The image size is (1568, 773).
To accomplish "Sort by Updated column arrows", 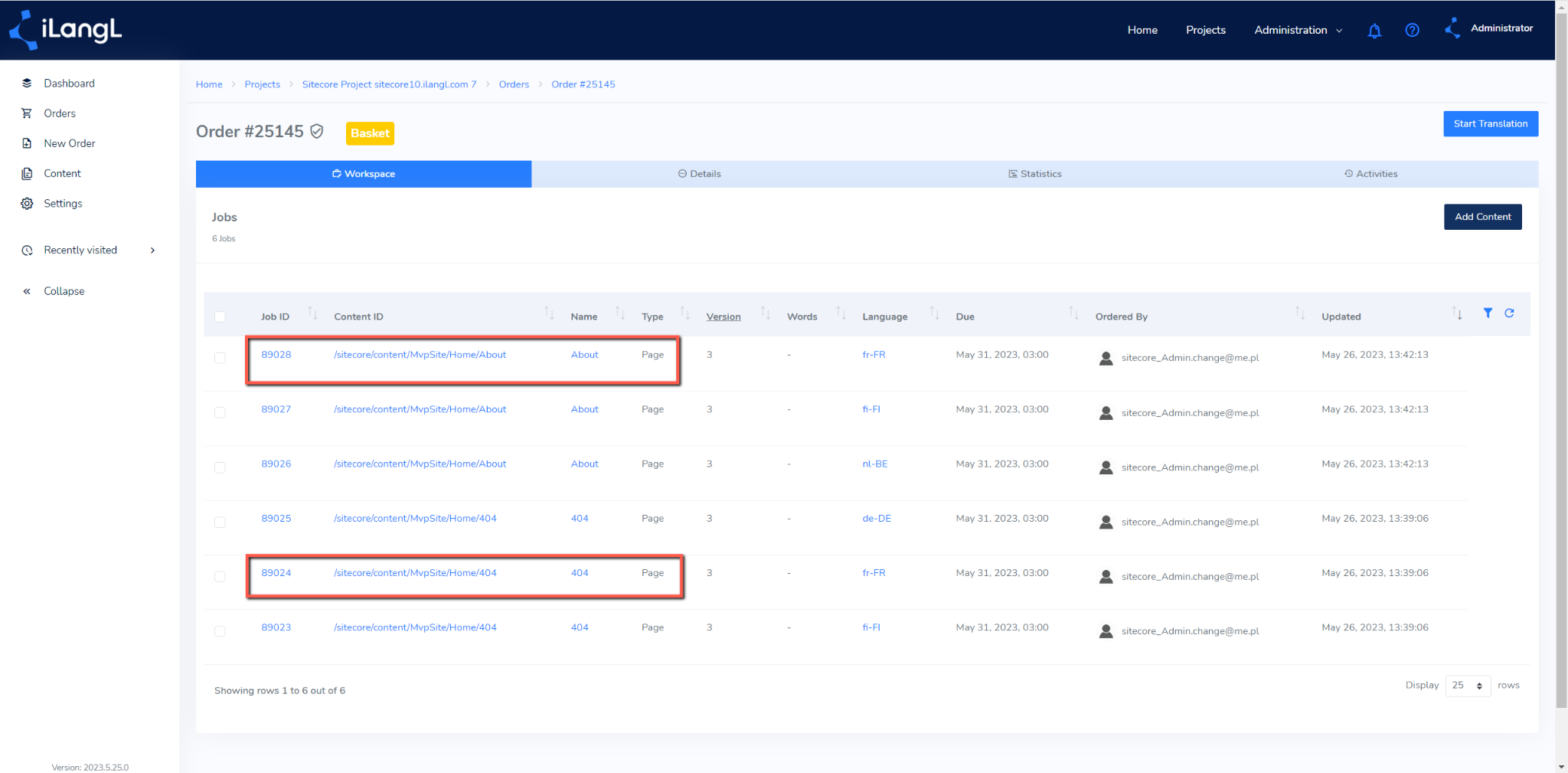I will pos(1457,313).
